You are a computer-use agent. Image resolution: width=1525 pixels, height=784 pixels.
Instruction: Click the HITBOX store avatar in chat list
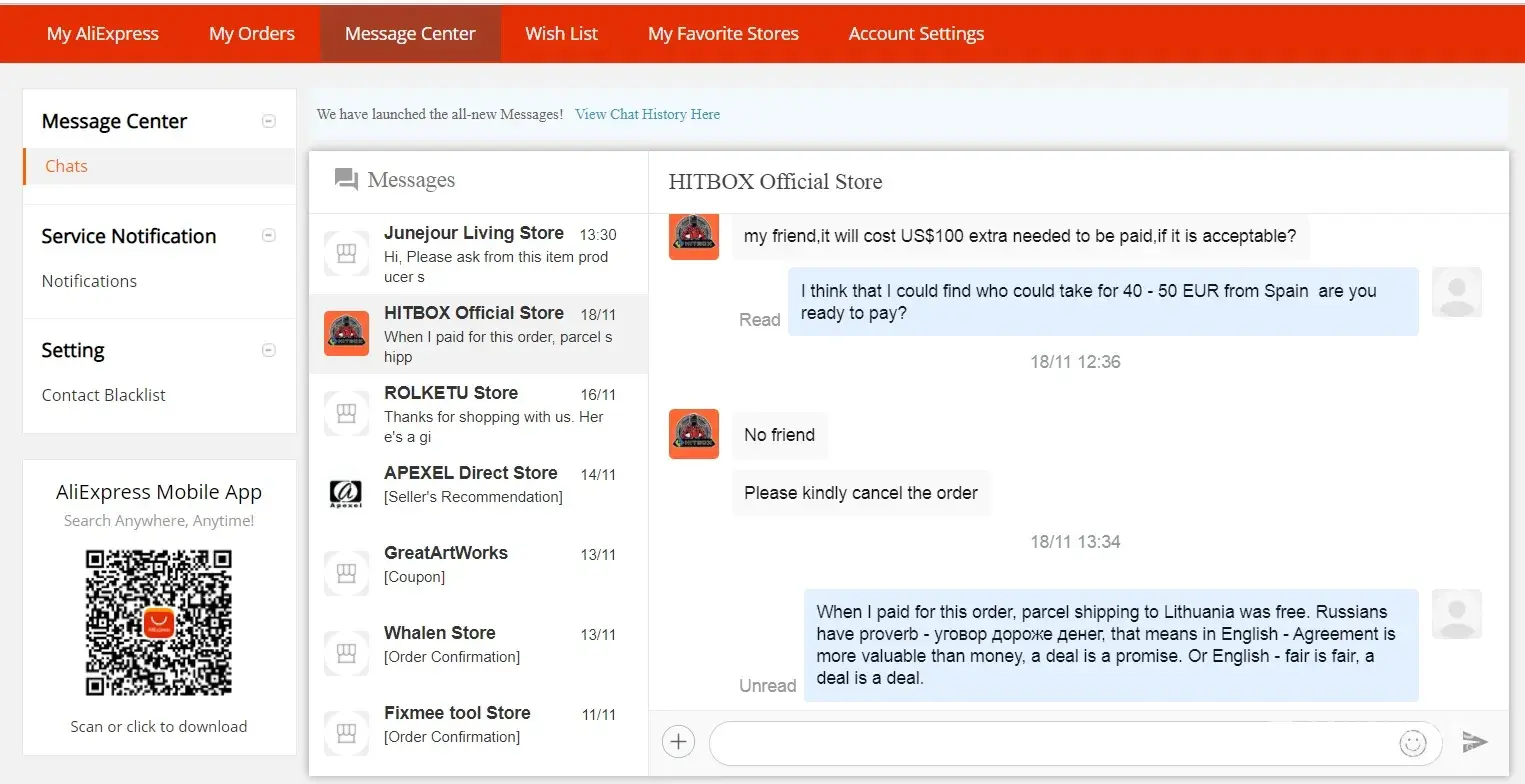coord(346,333)
